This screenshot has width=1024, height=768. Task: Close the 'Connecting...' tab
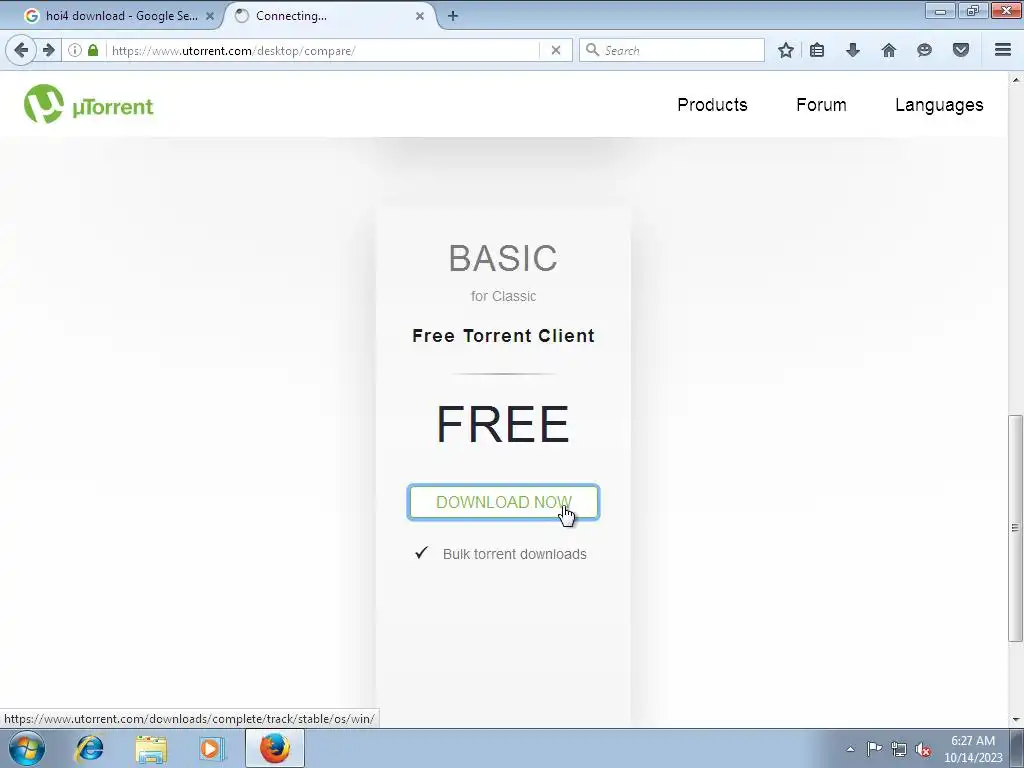pyautogui.click(x=420, y=16)
